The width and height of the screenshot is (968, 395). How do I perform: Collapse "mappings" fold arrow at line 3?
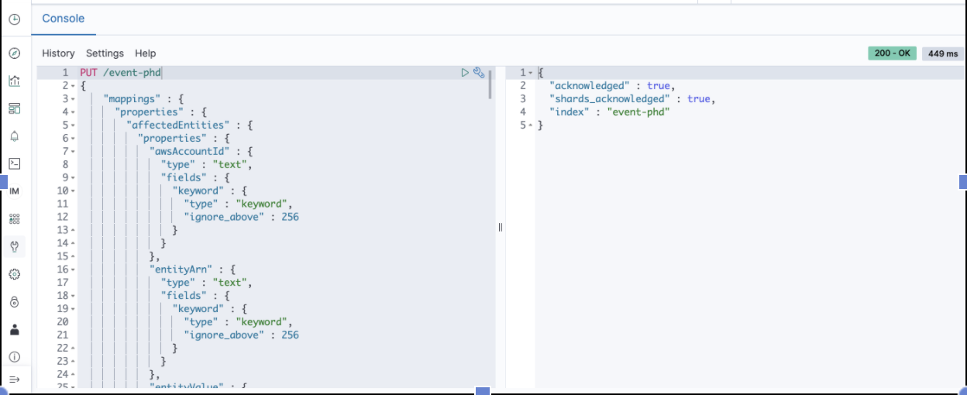(73, 99)
